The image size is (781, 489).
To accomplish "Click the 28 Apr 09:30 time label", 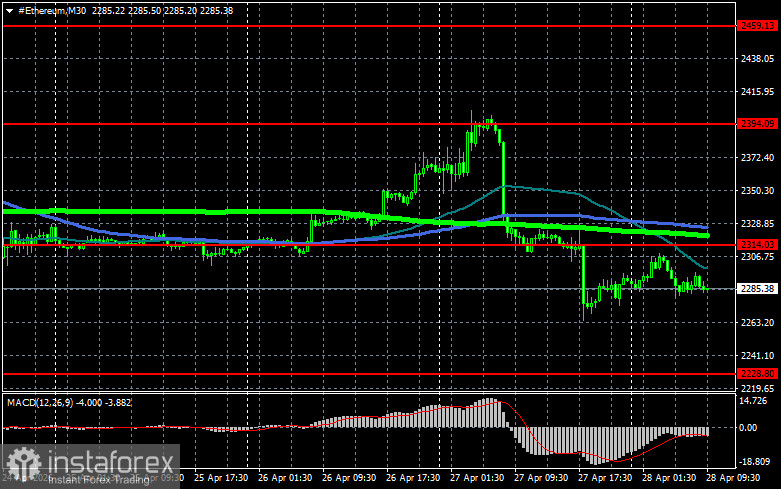I will pyautogui.click(x=733, y=478).
